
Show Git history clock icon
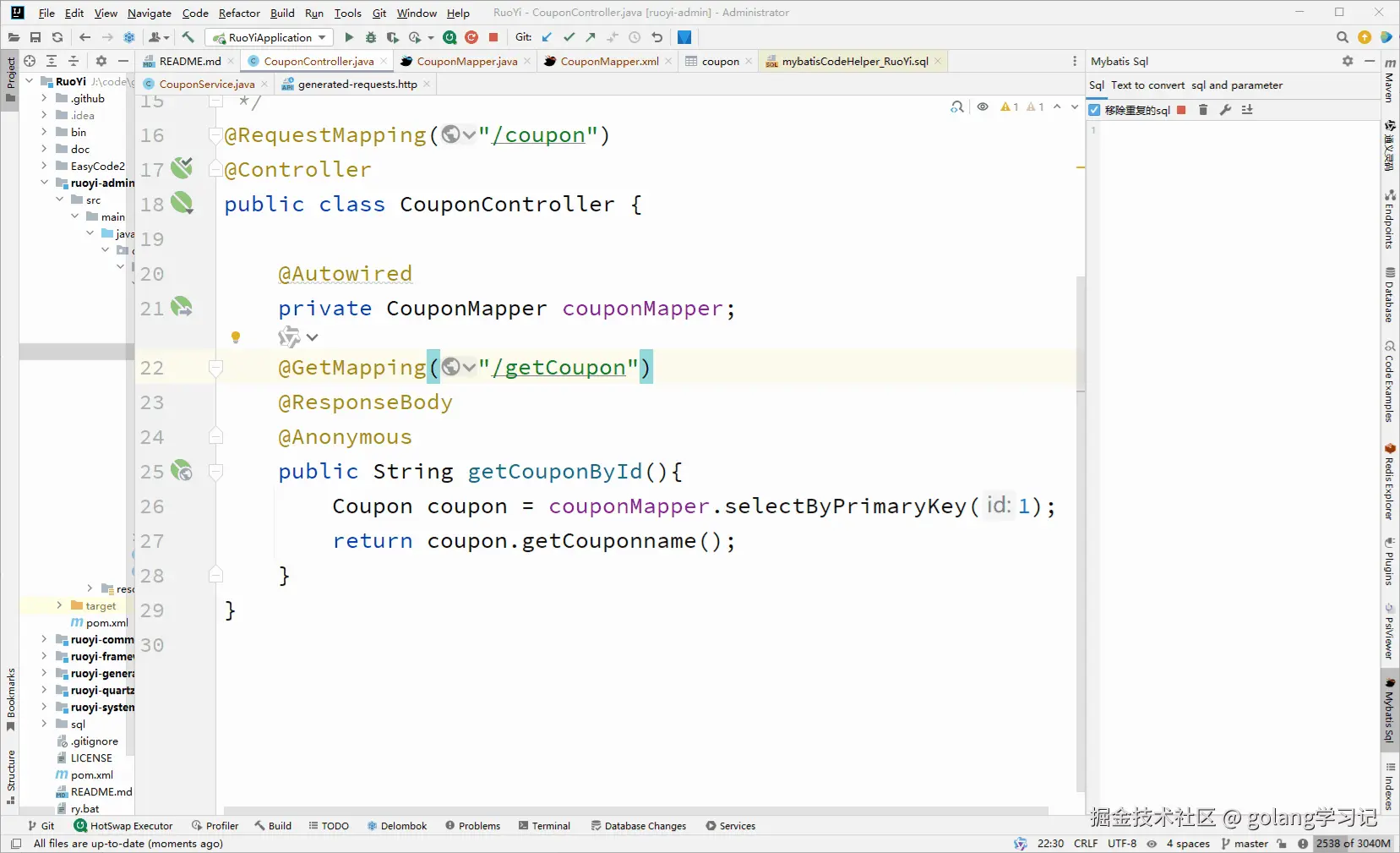[635, 37]
